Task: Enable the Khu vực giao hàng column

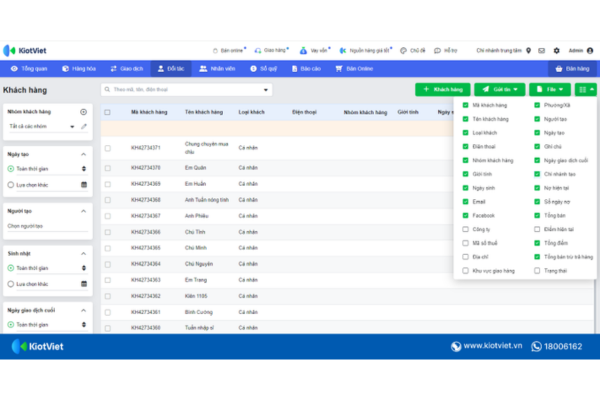Action: [x=465, y=271]
